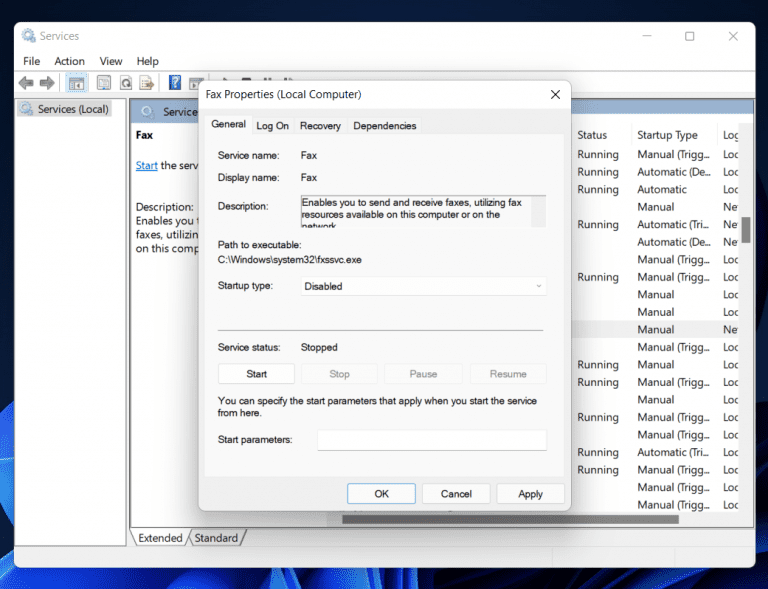Open the blue Help toolbar icon
Screen dimensions: 768x589
pos(175,83)
